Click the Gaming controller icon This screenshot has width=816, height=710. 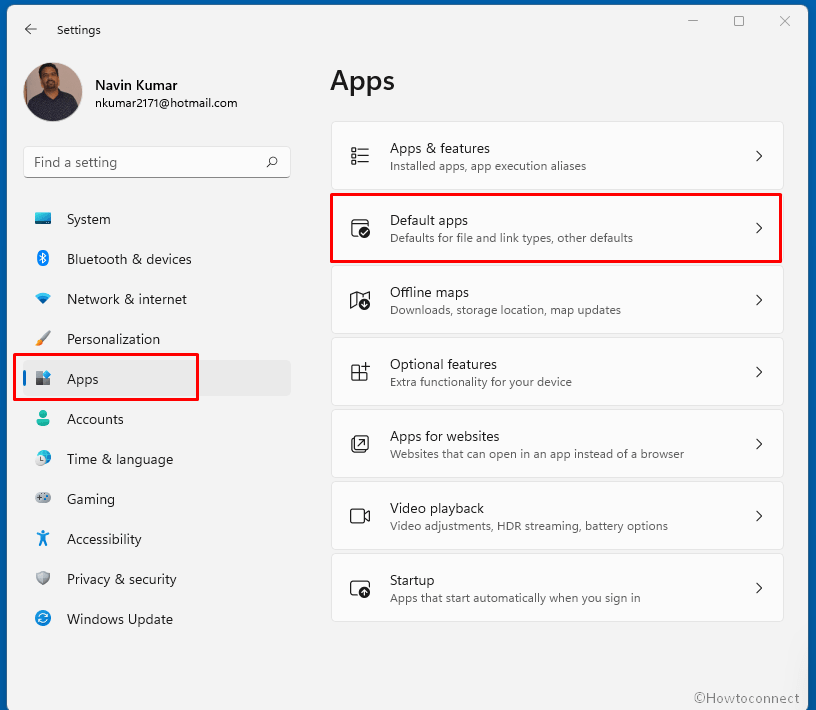tap(43, 498)
